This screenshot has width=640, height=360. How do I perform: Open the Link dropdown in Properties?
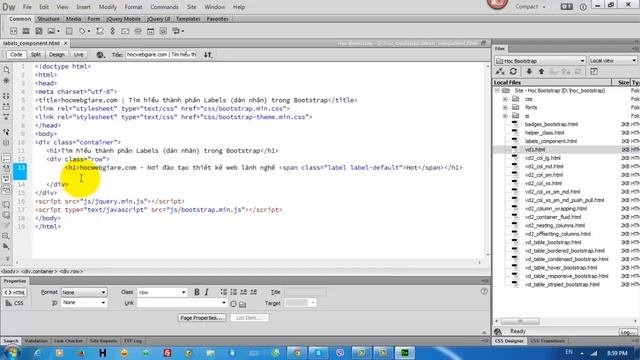[182, 303]
